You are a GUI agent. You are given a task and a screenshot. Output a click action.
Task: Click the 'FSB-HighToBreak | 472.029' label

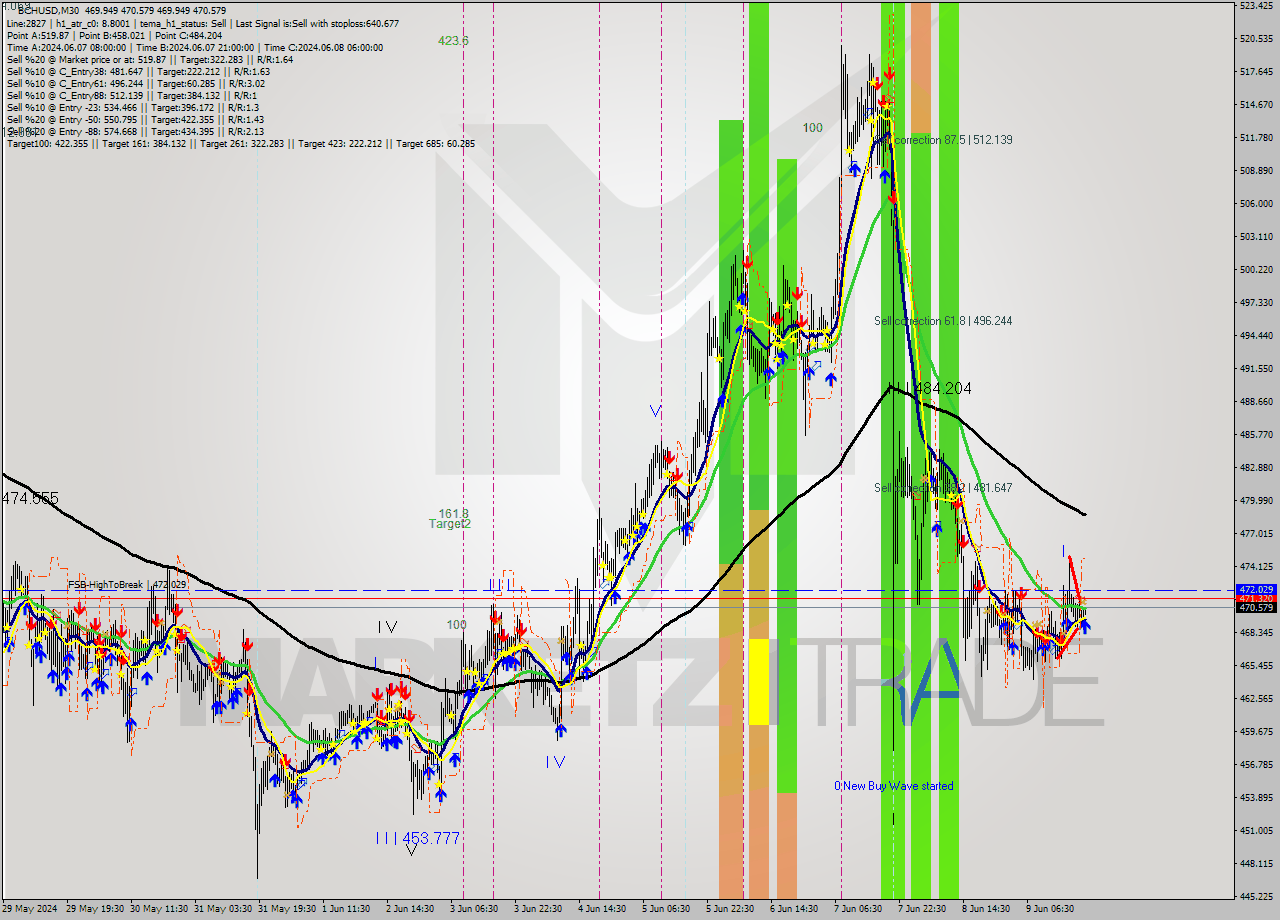(127, 584)
